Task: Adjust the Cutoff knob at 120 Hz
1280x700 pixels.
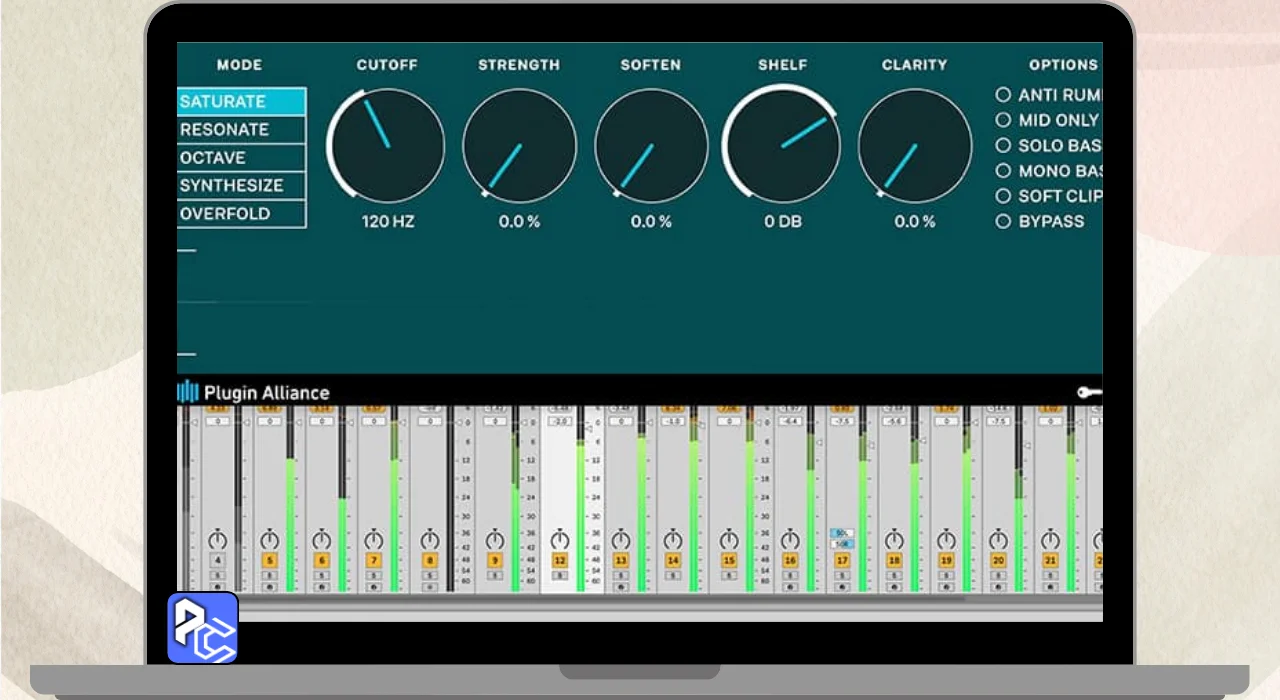Action: (x=386, y=145)
